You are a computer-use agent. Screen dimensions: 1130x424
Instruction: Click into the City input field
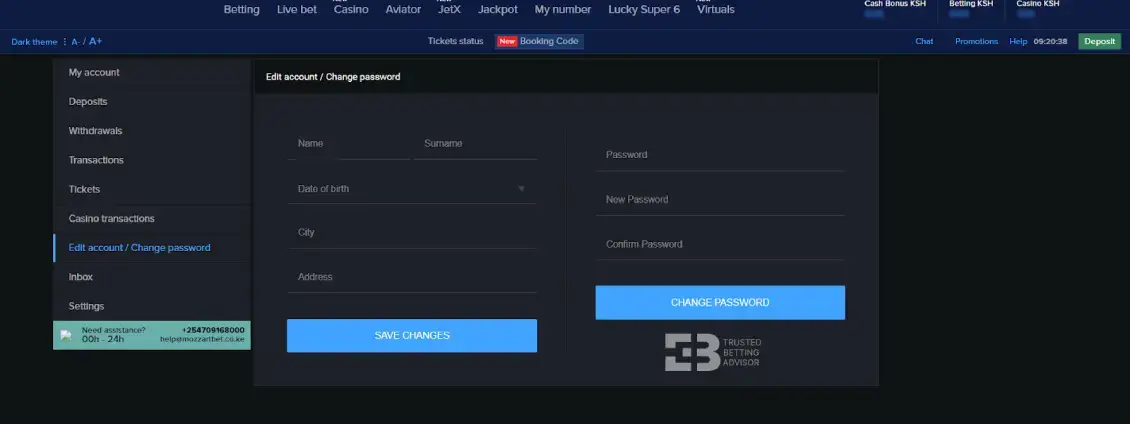tap(411, 232)
